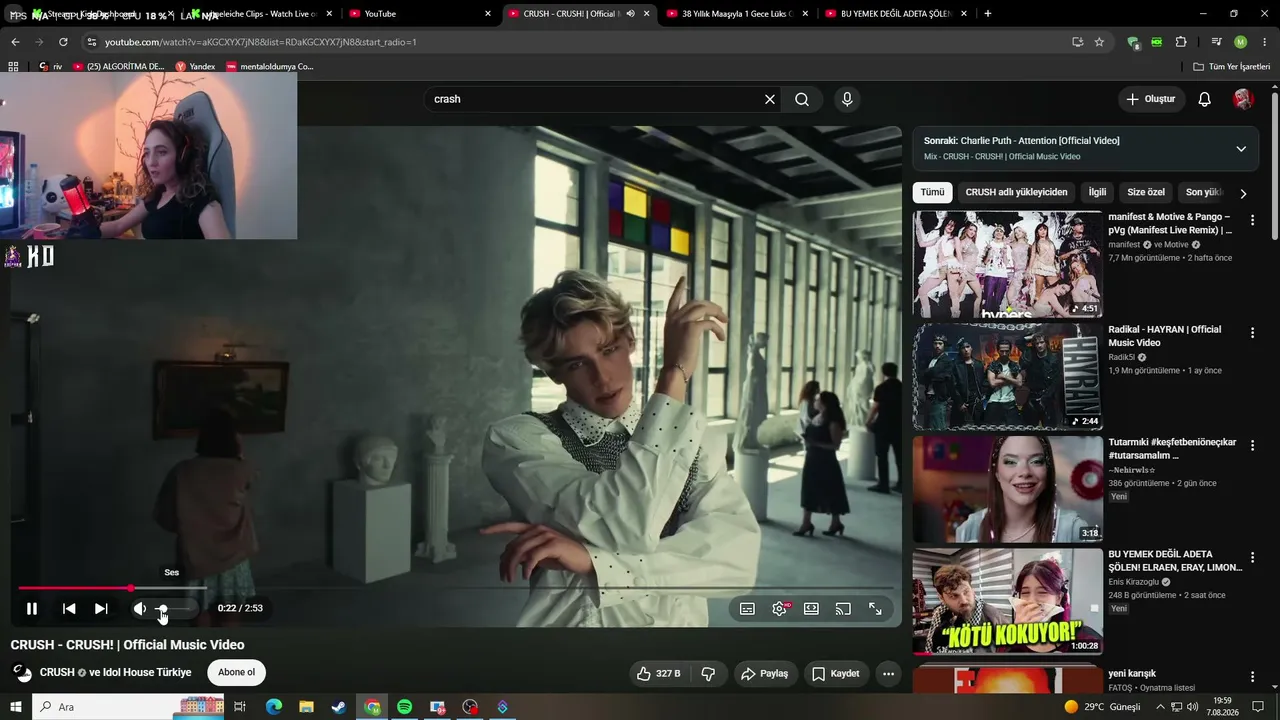Run search with the magnifier button
The image size is (1280, 720).
click(x=802, y=99)
